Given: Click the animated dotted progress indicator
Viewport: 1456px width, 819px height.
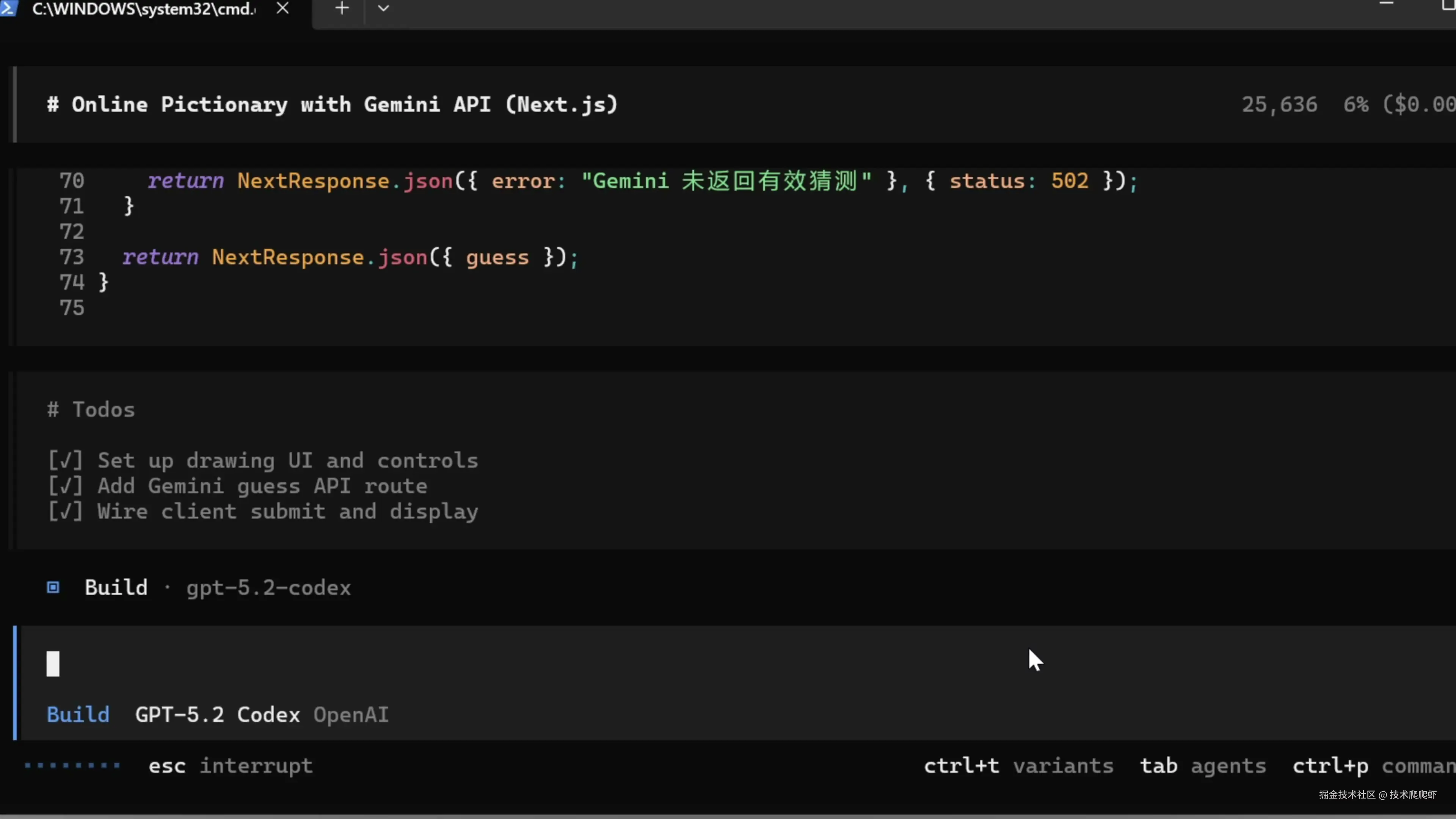Looking at the screenshot, I should tap(72, 766).
